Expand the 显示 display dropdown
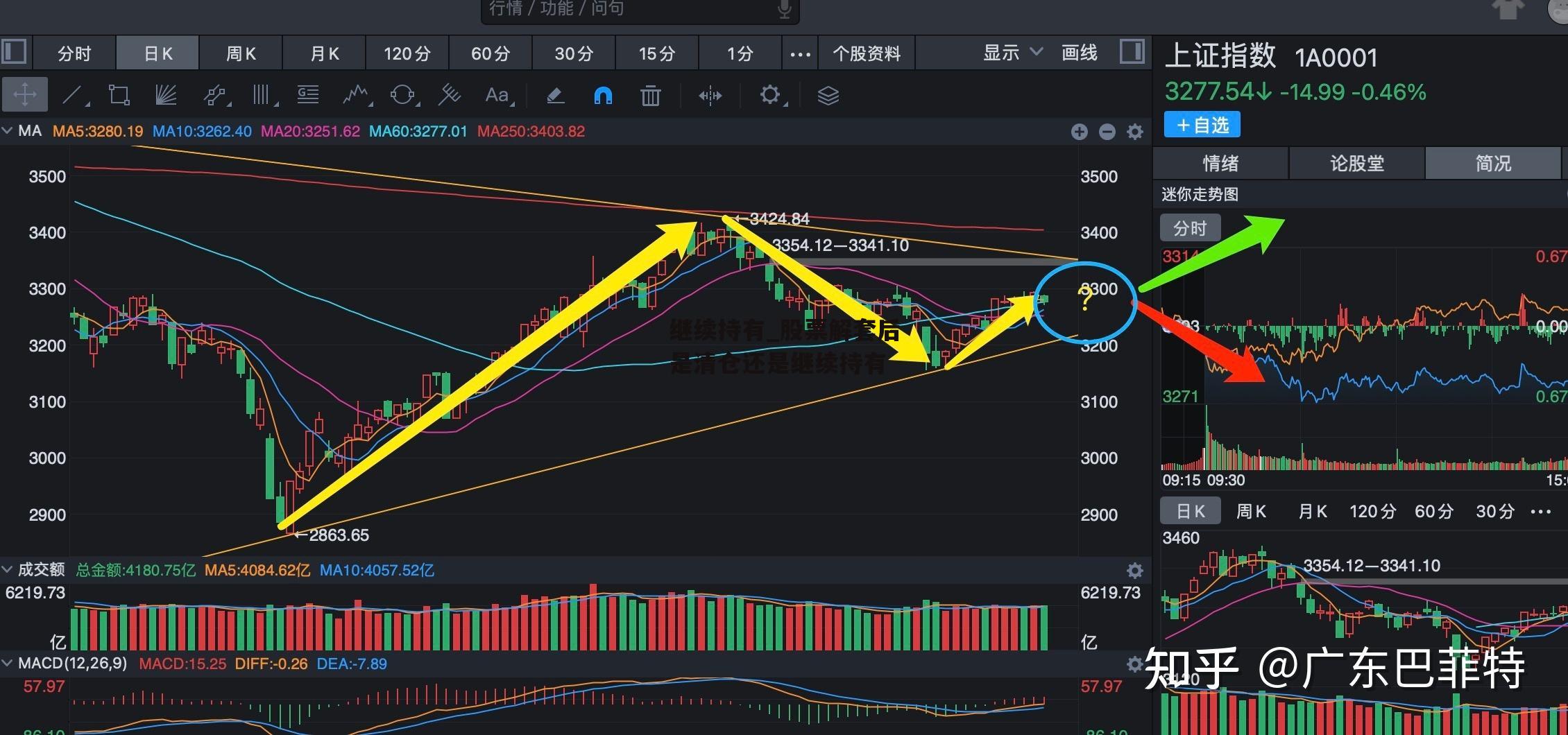Image resolution: width=1568 pixels, height=735 pixels. tap(1013, 53)
